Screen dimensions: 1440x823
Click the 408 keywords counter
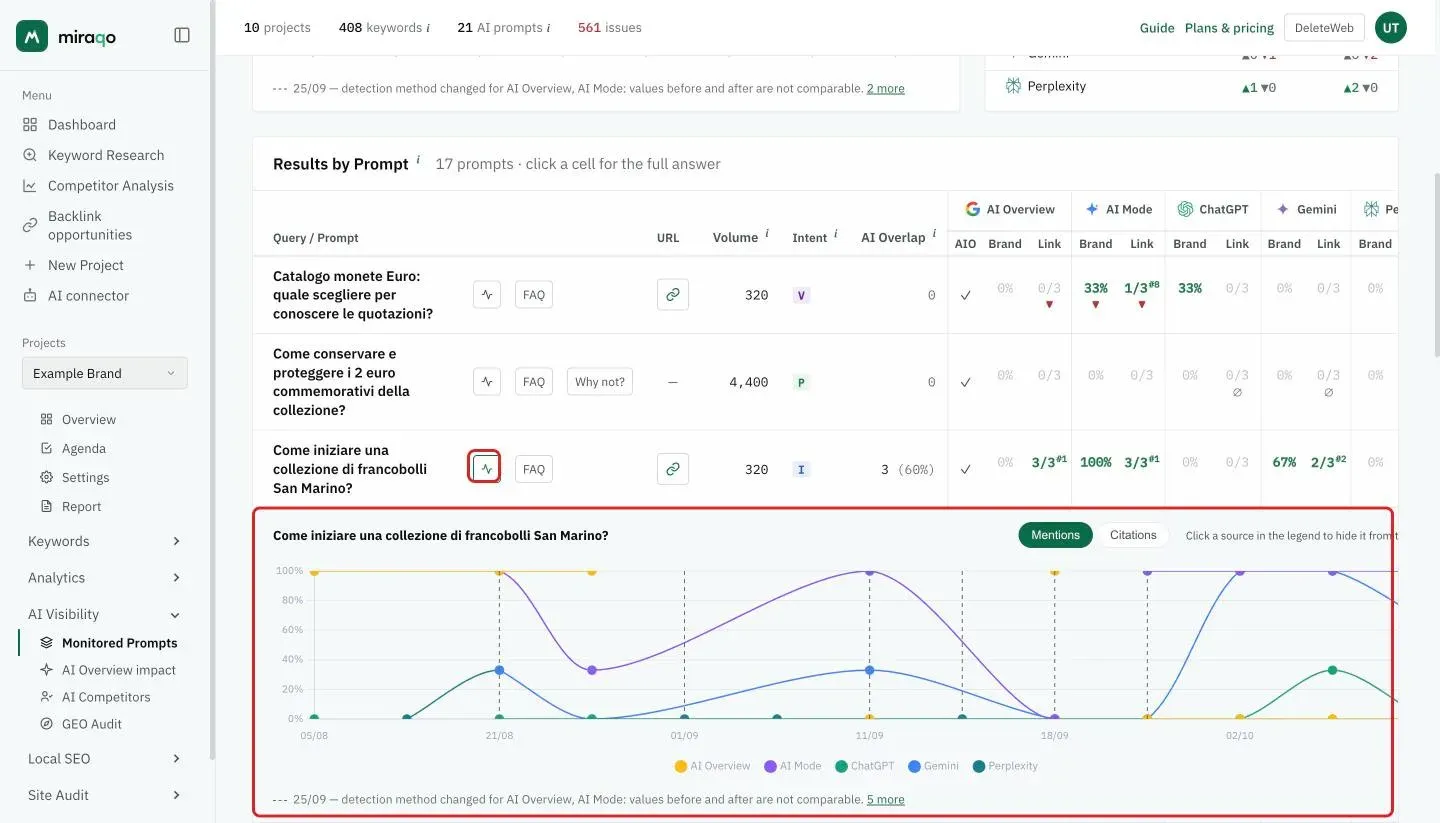coord(384,27)
